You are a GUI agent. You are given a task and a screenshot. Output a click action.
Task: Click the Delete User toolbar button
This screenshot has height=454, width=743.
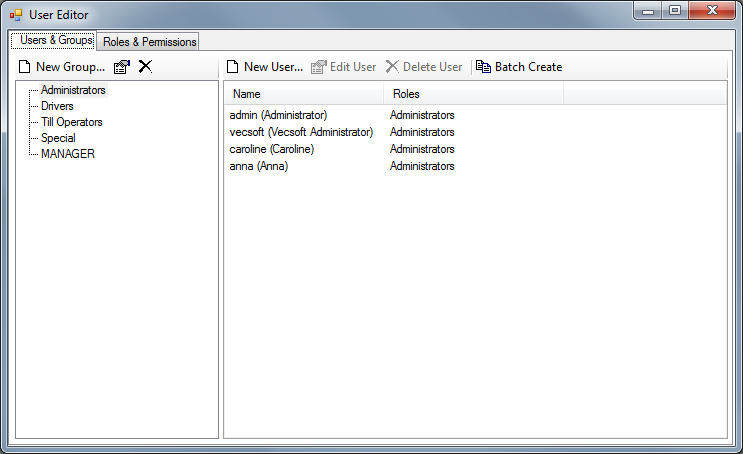[x=424, y=67]
